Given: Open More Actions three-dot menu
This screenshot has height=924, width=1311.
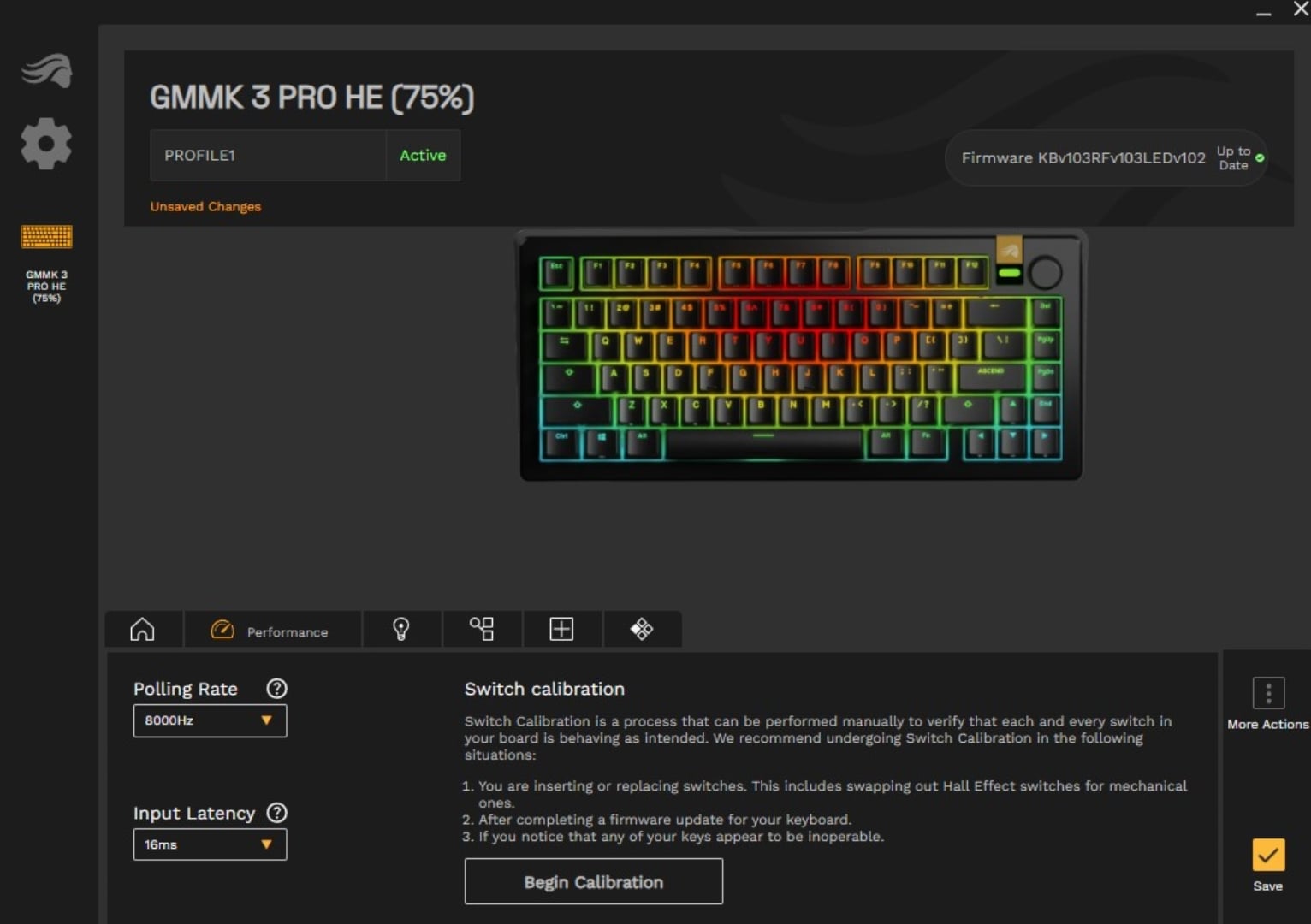Looking at the screenshot, I should click(x=1268, y=693).
